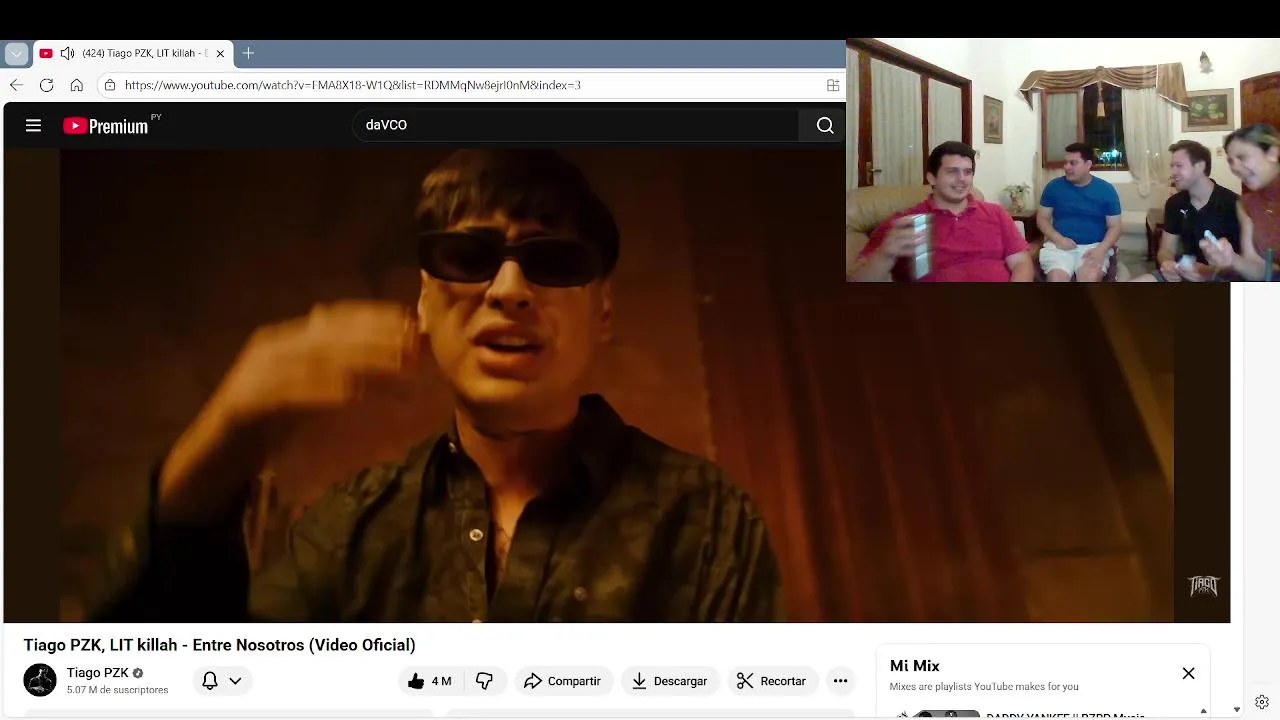View site info lock icon in address bar
The image size is (1280, 720).
110,85
